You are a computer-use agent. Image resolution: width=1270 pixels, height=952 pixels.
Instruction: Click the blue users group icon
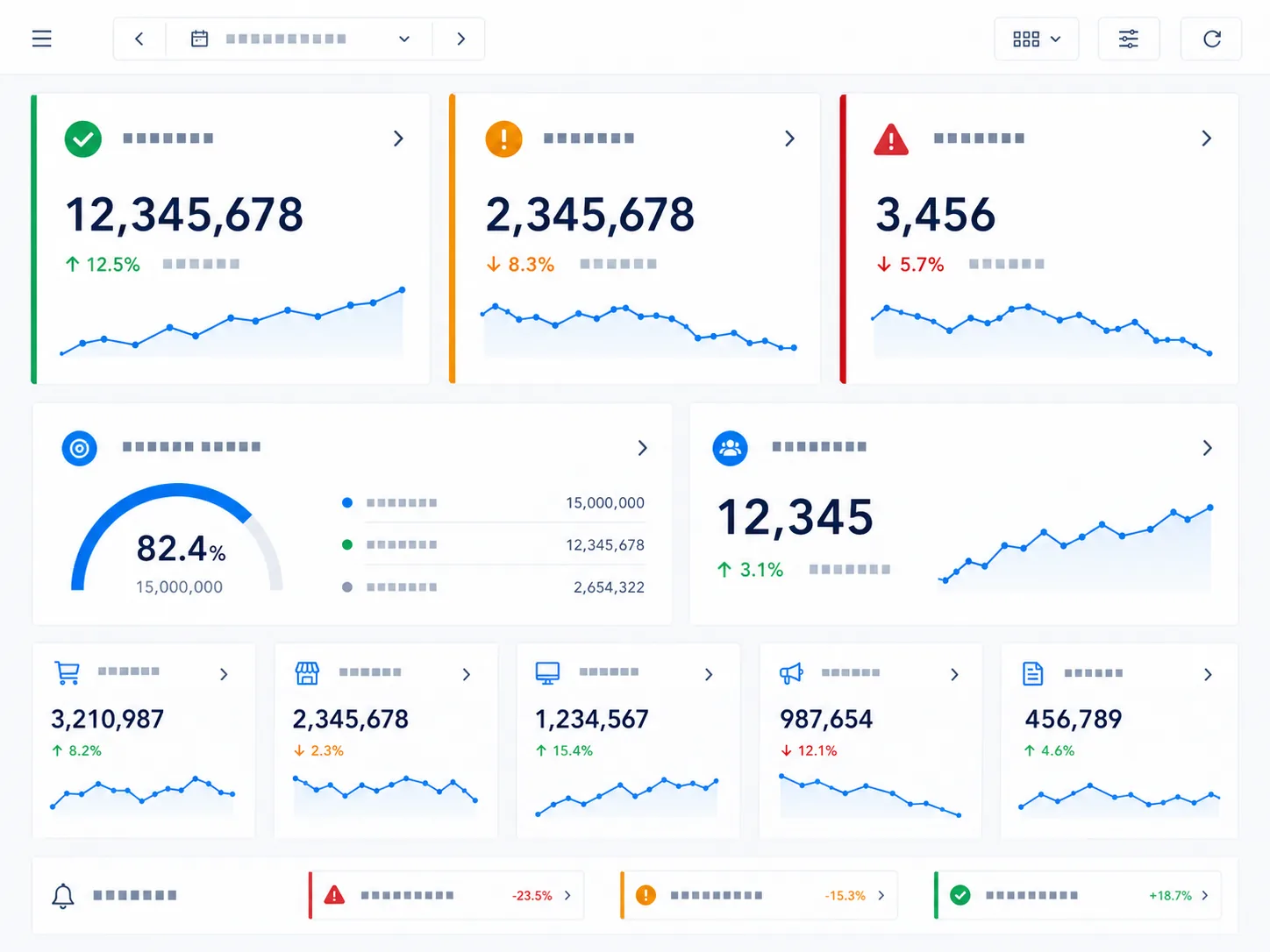(731, 449)
